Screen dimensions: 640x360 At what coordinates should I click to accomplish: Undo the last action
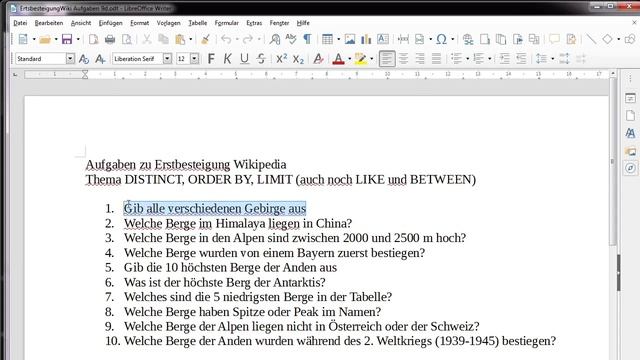pyautogui.click(x=226, y=39)
